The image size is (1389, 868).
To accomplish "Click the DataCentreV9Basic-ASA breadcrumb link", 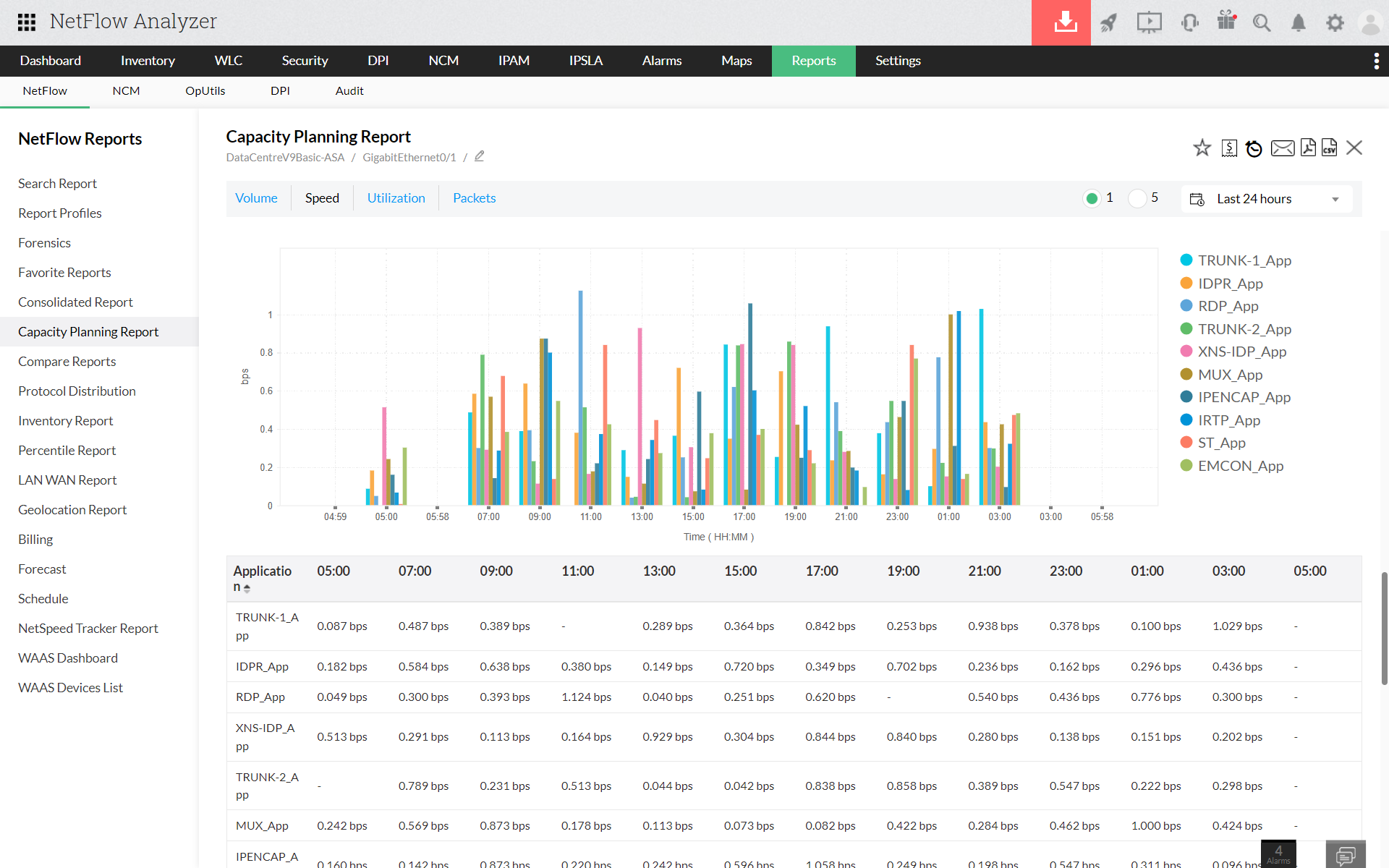I will point(285,158).
